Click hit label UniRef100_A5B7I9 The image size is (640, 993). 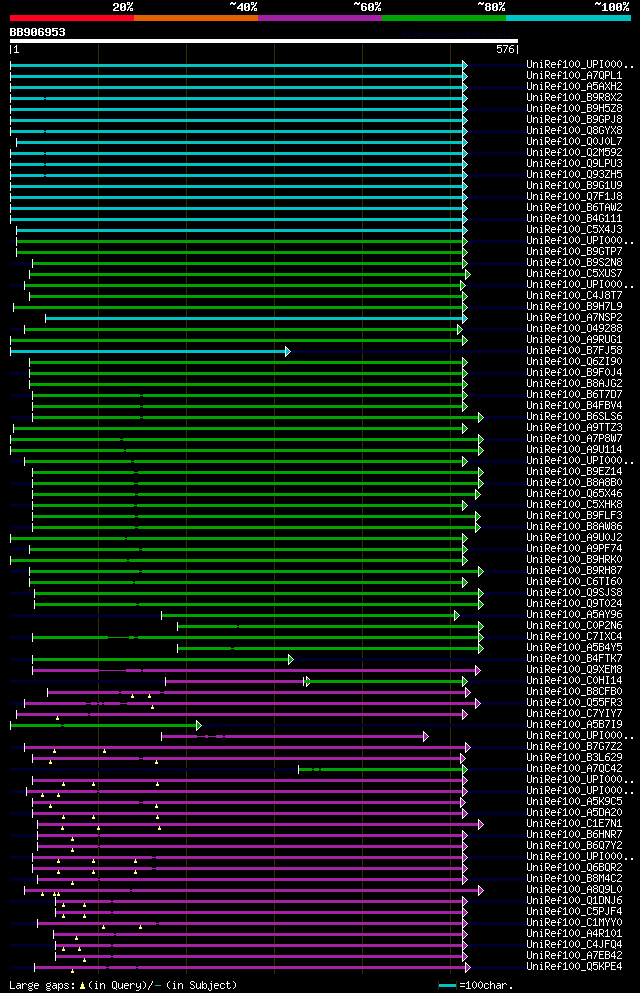pos(574,724)
